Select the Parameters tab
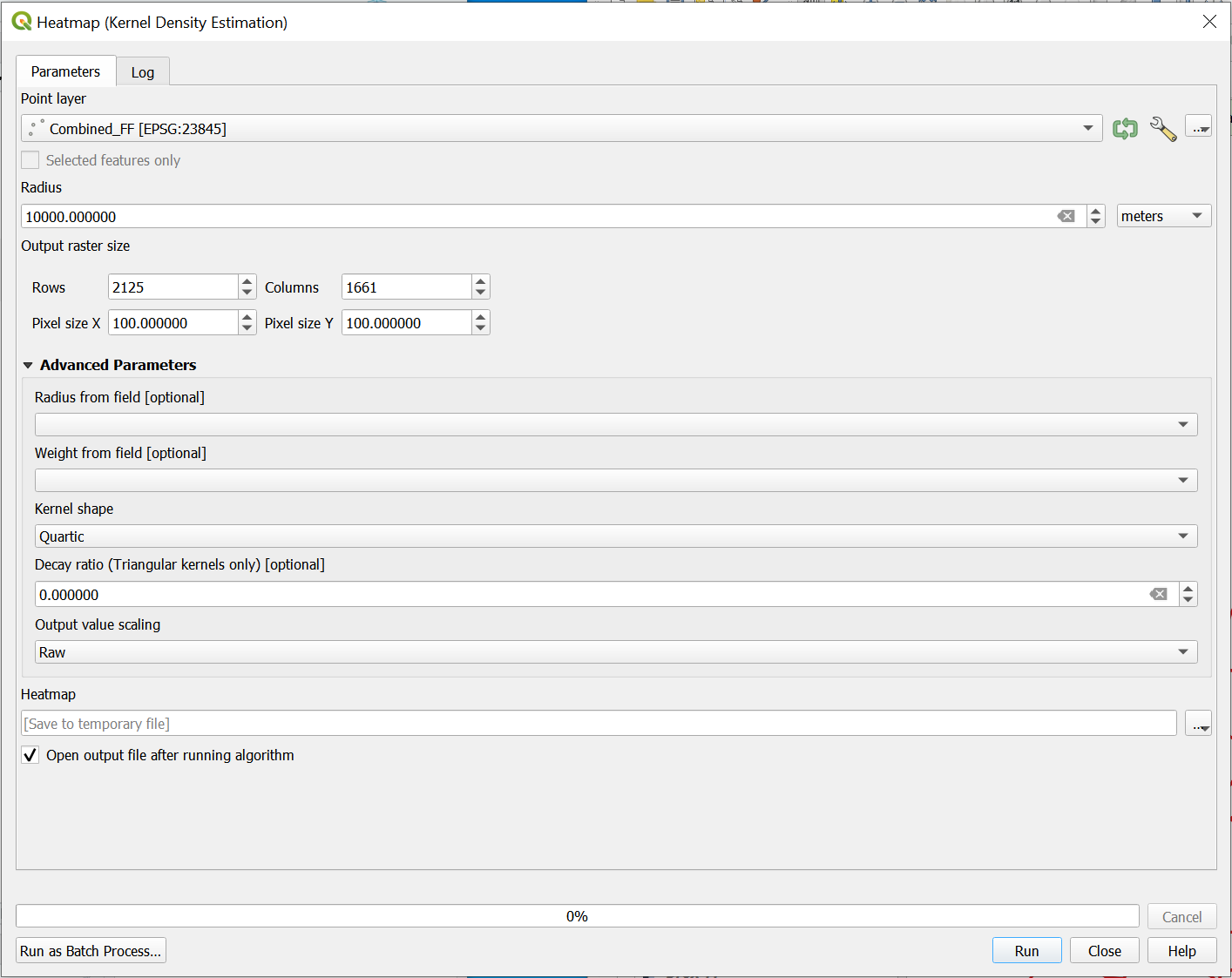 pos(65,71)
